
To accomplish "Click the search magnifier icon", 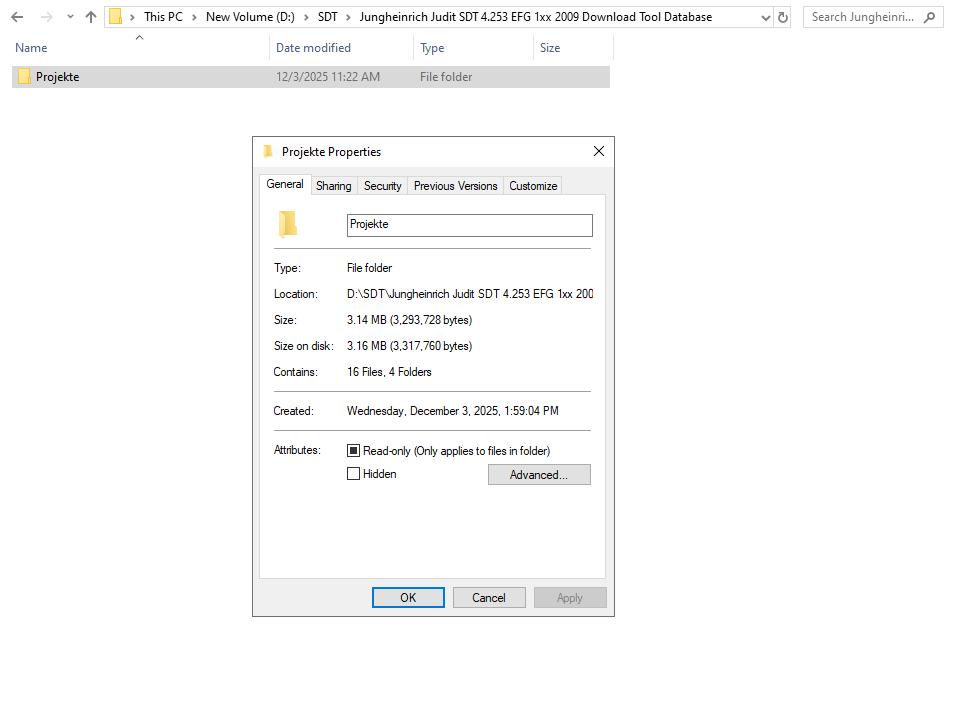I will (929, 17).
